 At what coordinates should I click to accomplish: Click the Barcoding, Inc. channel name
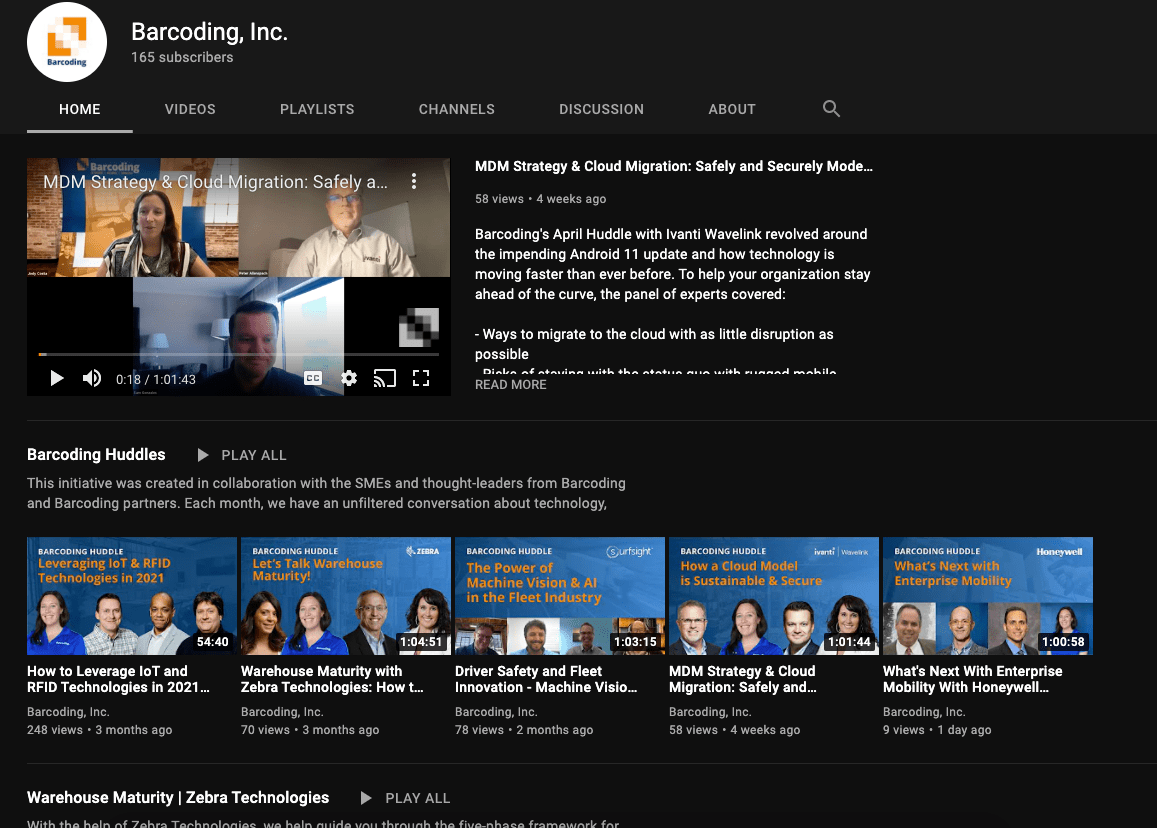coord(210,32)
